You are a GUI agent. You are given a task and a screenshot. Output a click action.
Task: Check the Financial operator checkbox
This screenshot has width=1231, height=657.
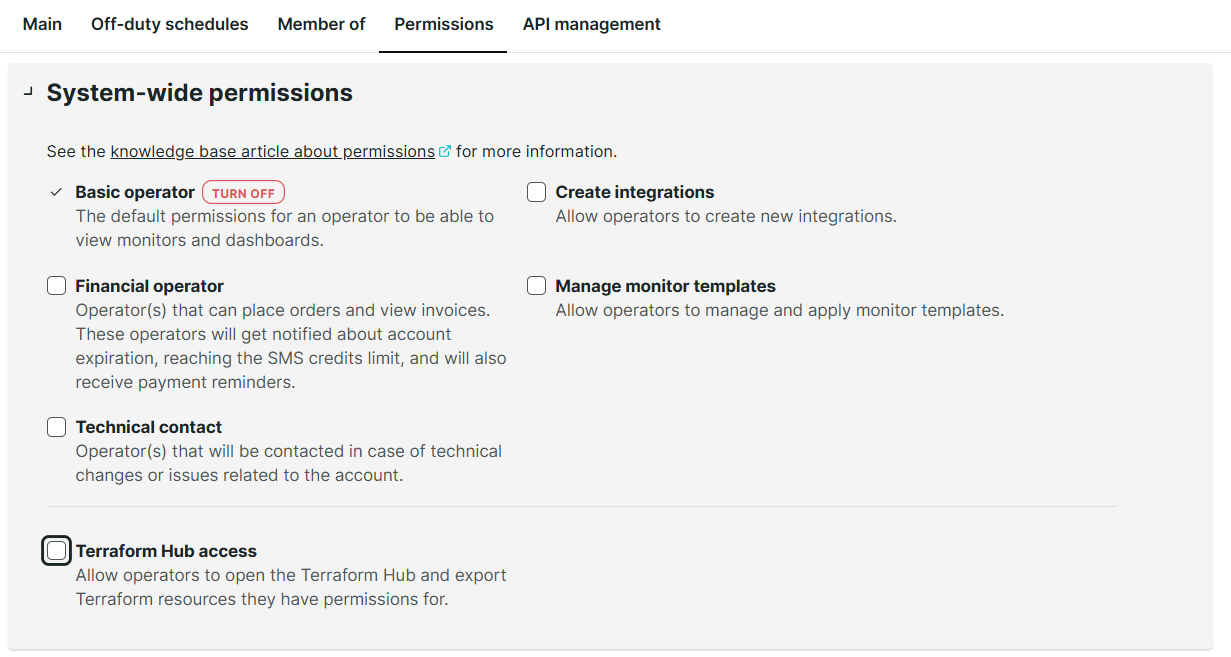pos(57,286)
